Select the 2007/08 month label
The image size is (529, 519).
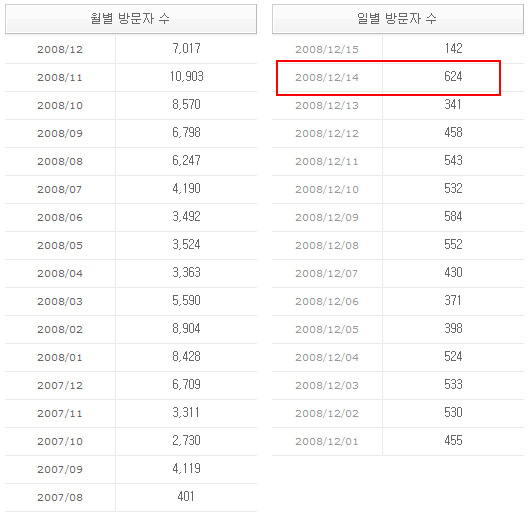[x=60, y=498]
